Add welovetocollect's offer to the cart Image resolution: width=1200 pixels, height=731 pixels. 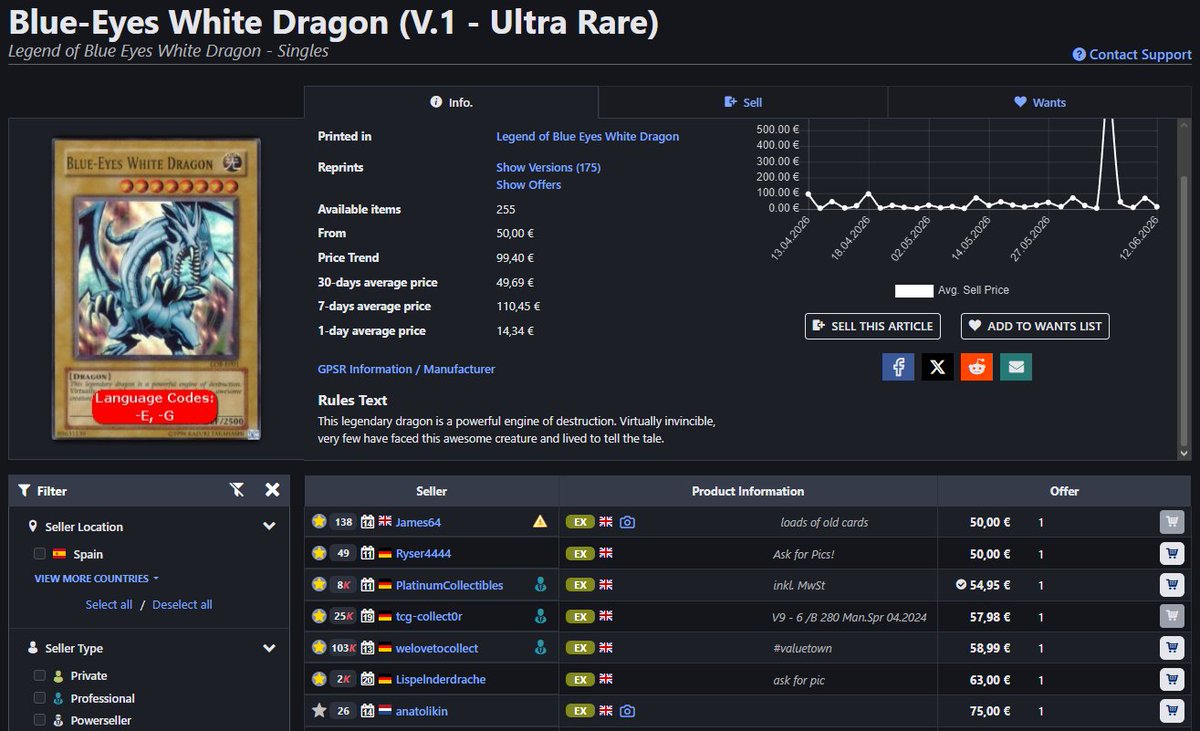pos(1172,648)
